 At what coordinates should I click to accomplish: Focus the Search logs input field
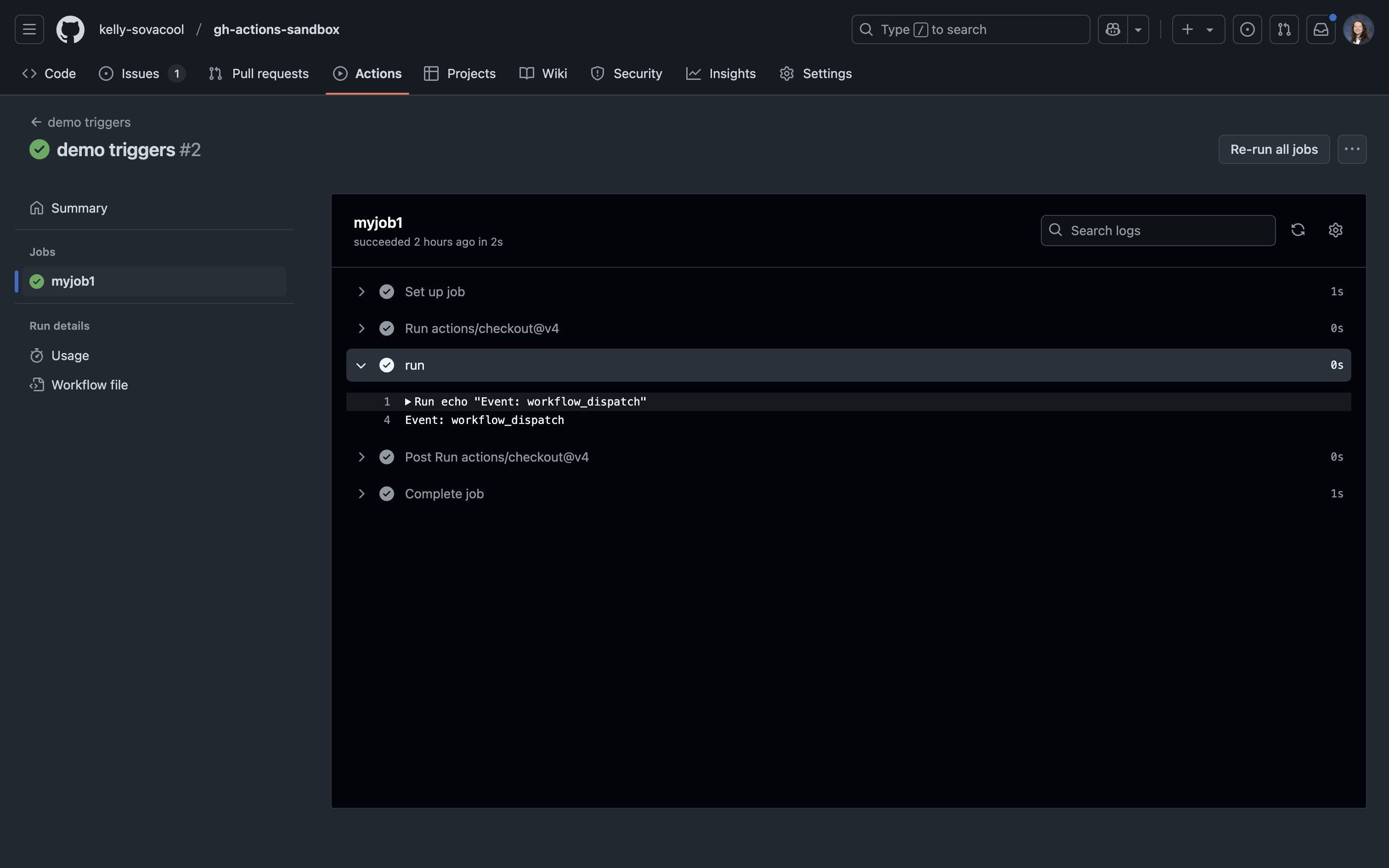[x=1165, y=231]
